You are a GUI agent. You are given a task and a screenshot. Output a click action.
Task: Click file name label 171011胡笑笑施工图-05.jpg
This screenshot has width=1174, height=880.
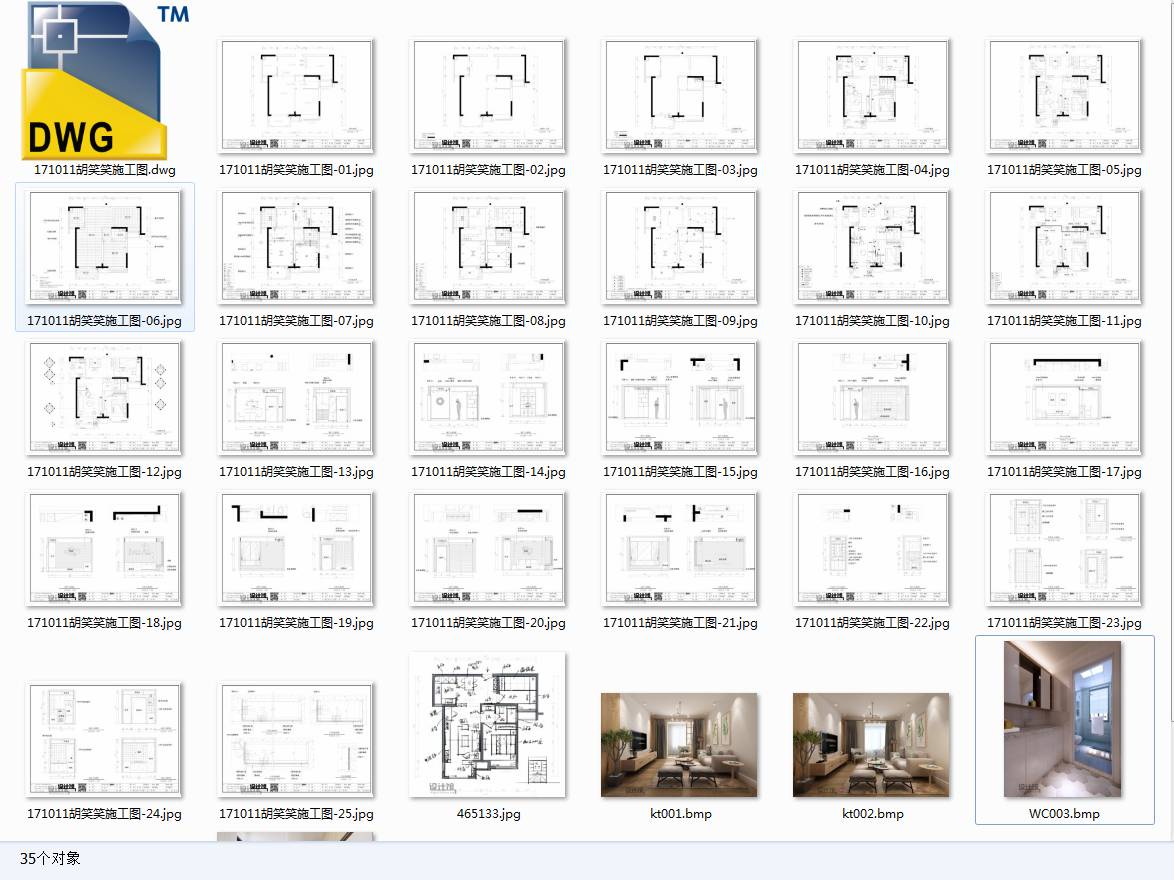click(1064, 170)
